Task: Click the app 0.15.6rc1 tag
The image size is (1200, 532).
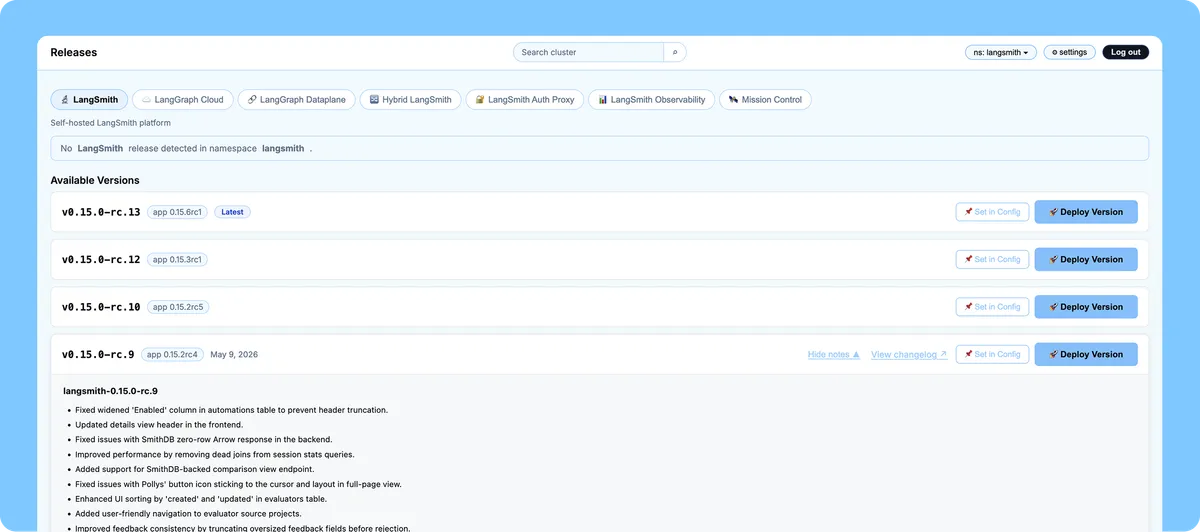Action: tap(177, 212)
